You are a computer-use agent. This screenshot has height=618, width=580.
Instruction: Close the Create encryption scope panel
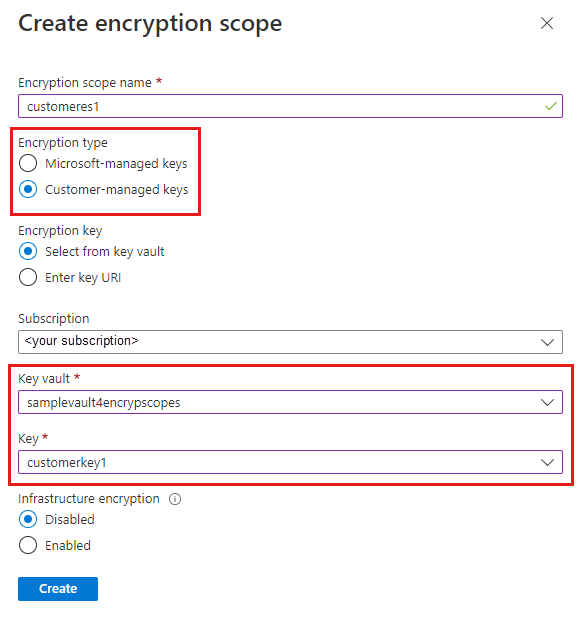coord(547,23)
